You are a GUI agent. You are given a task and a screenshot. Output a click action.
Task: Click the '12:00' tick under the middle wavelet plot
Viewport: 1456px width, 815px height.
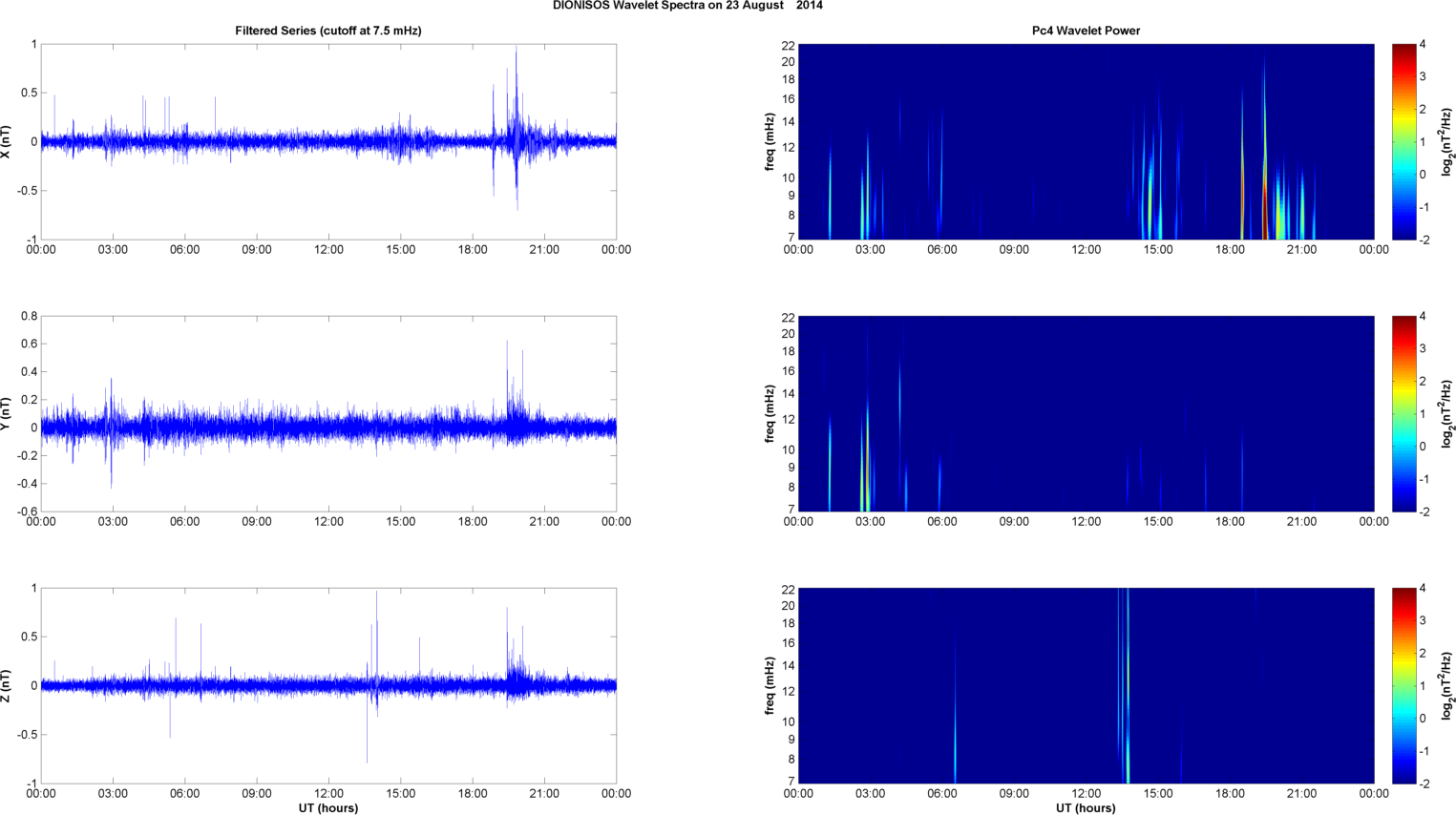1086,522
